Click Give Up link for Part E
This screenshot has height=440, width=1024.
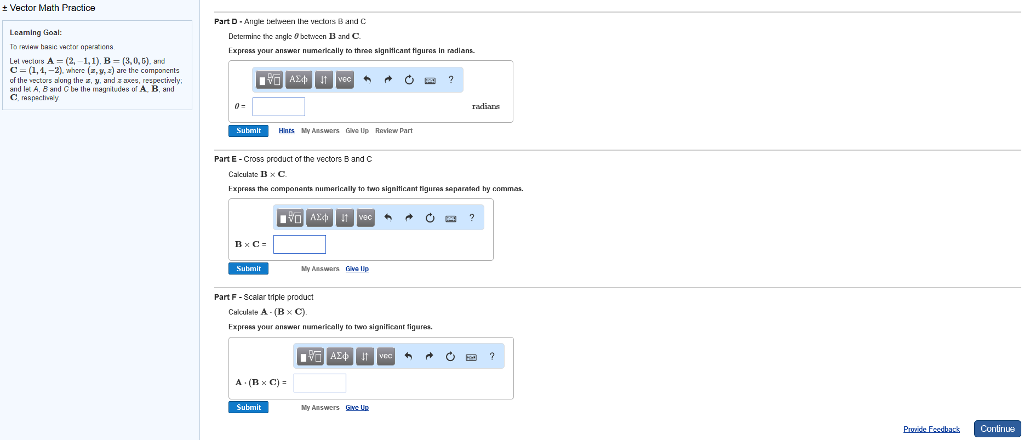(357, 268)
